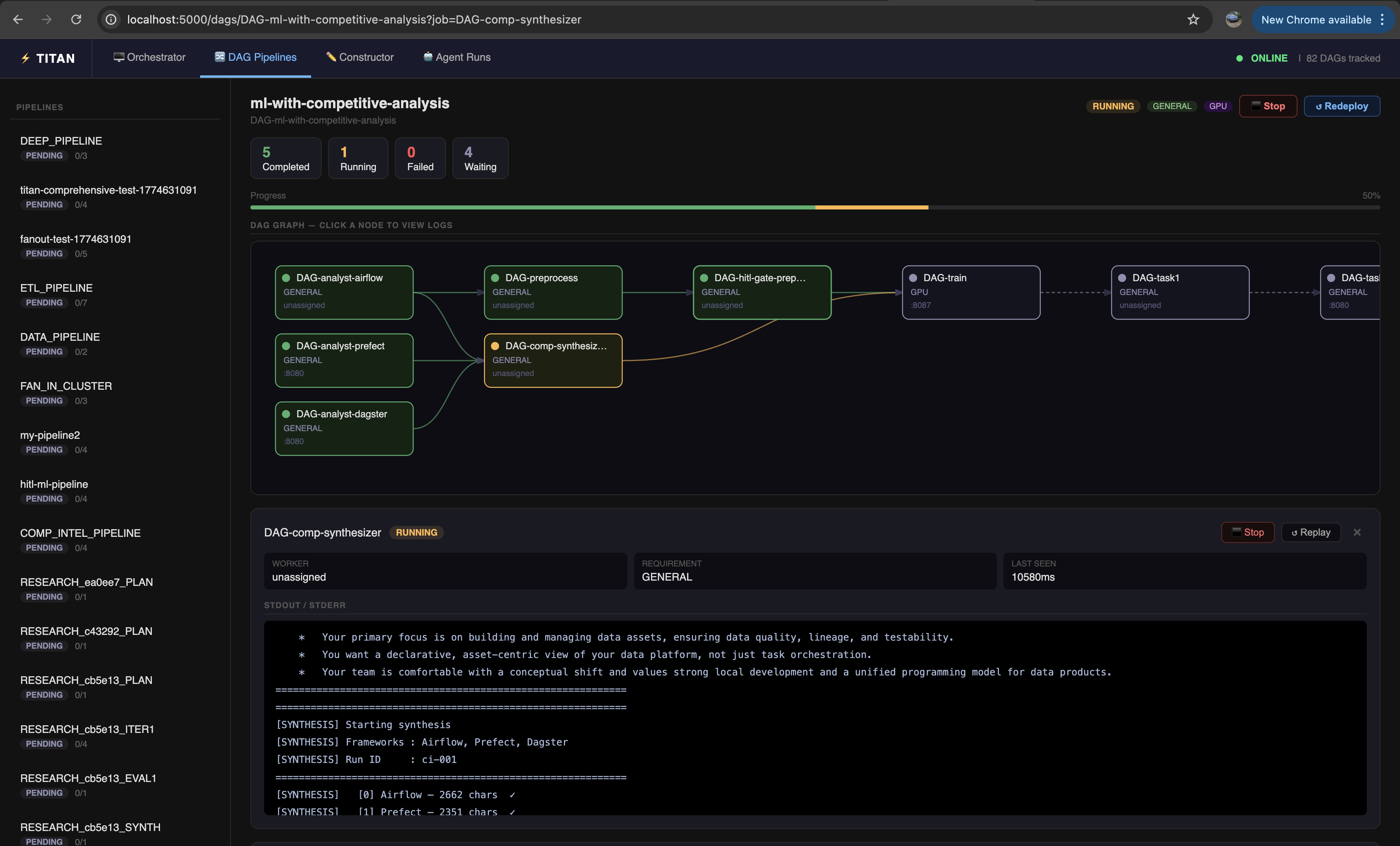Select the DAG-analyst-airflow node
Image resolution: width=1400 pixels, height=846 pixels.
(344, 292)
